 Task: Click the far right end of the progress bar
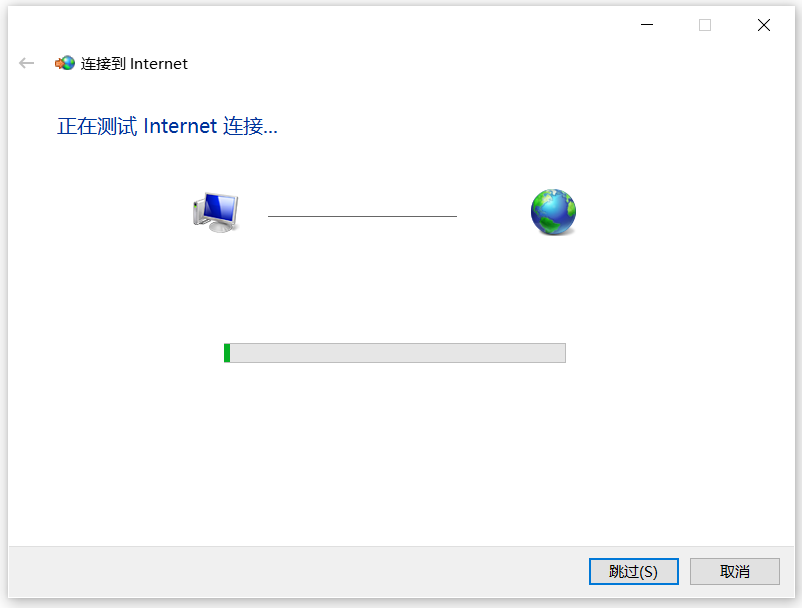pyautogui.click(x=562, y=353)
